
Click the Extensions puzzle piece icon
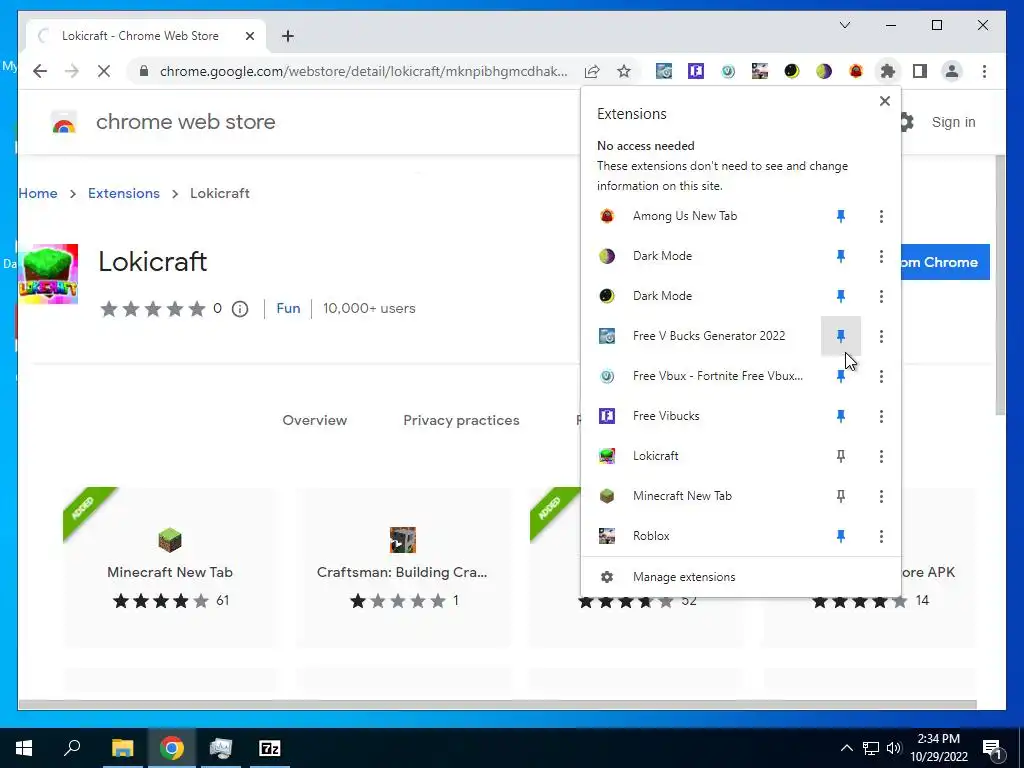point(888,71)
